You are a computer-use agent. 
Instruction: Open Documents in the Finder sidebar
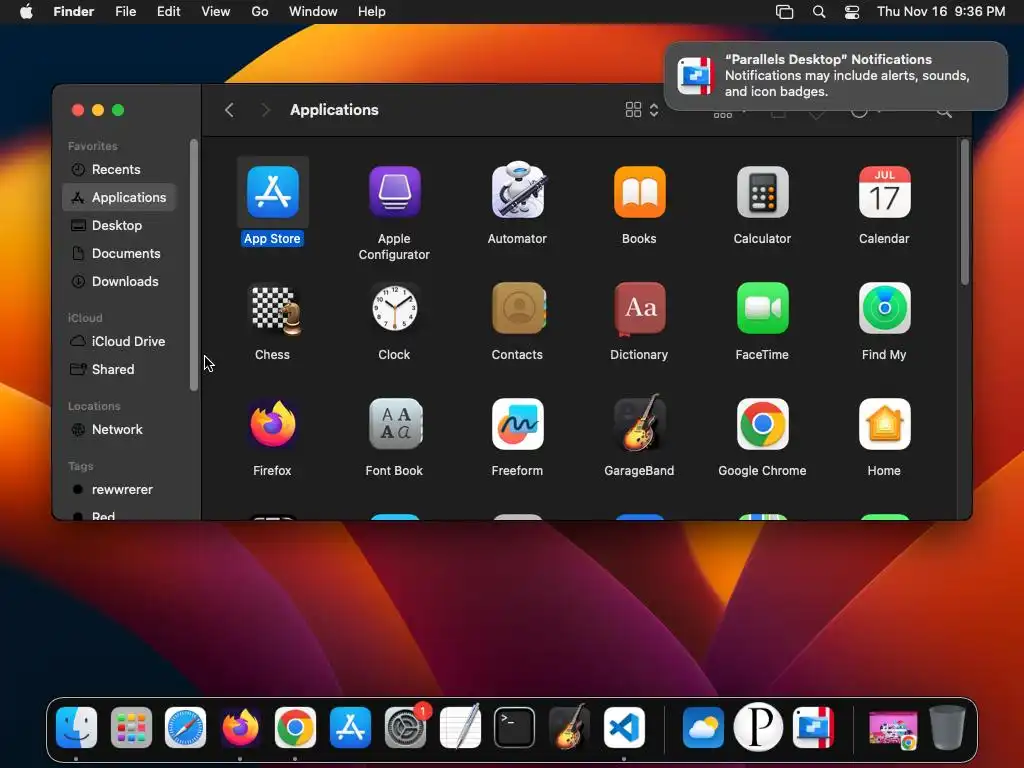click(x=120, y=253)
